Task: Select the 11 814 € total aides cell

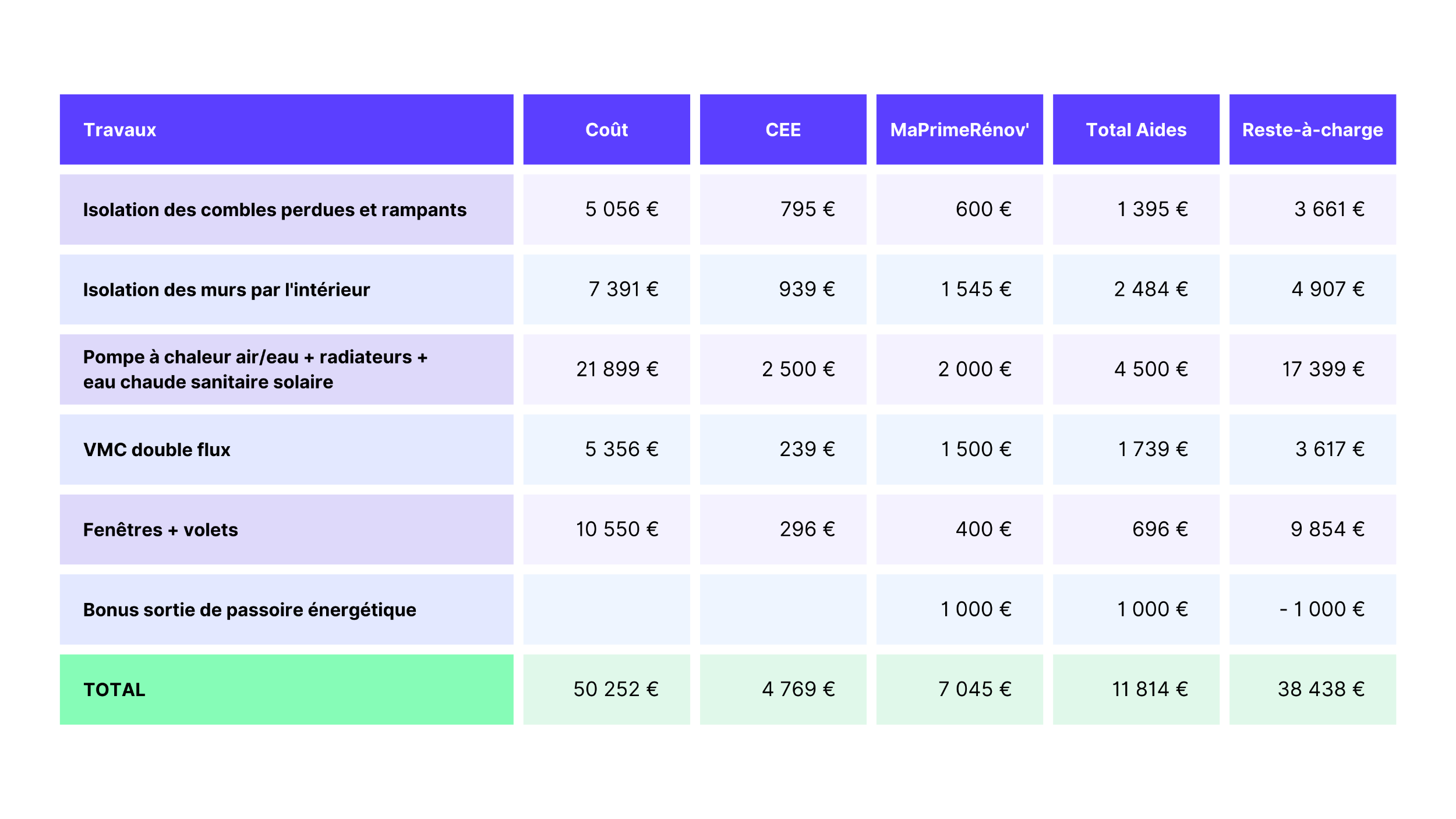Action: pyautogui.click(x=1136, y=689)
